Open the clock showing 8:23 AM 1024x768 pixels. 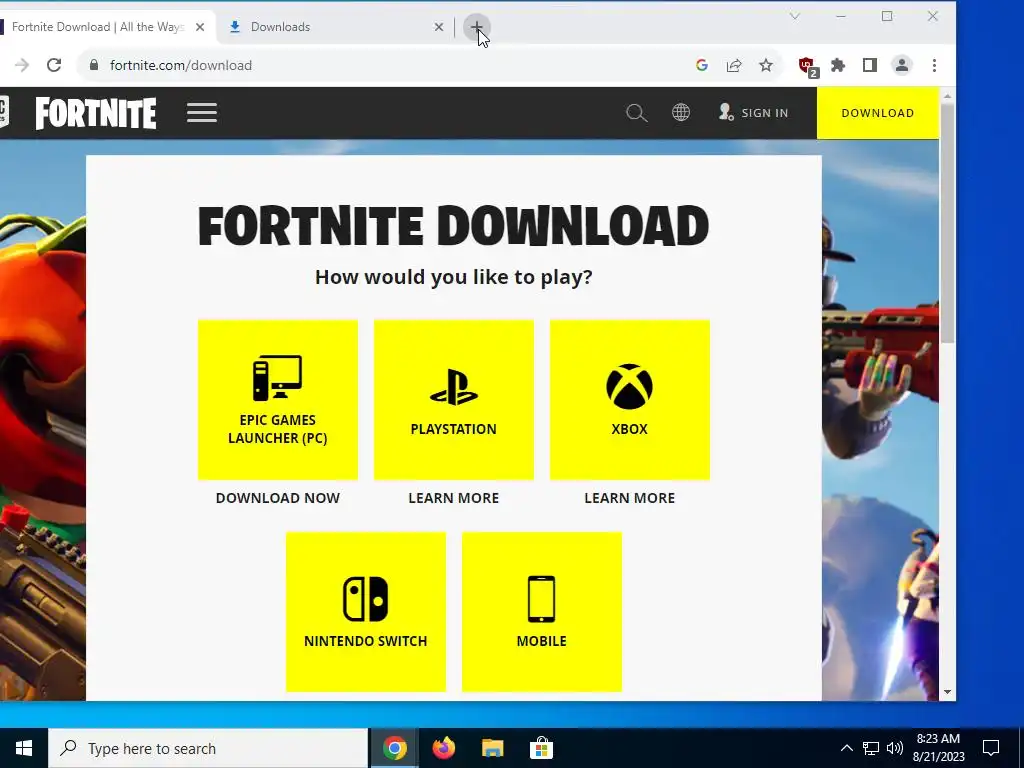(938, 748)
